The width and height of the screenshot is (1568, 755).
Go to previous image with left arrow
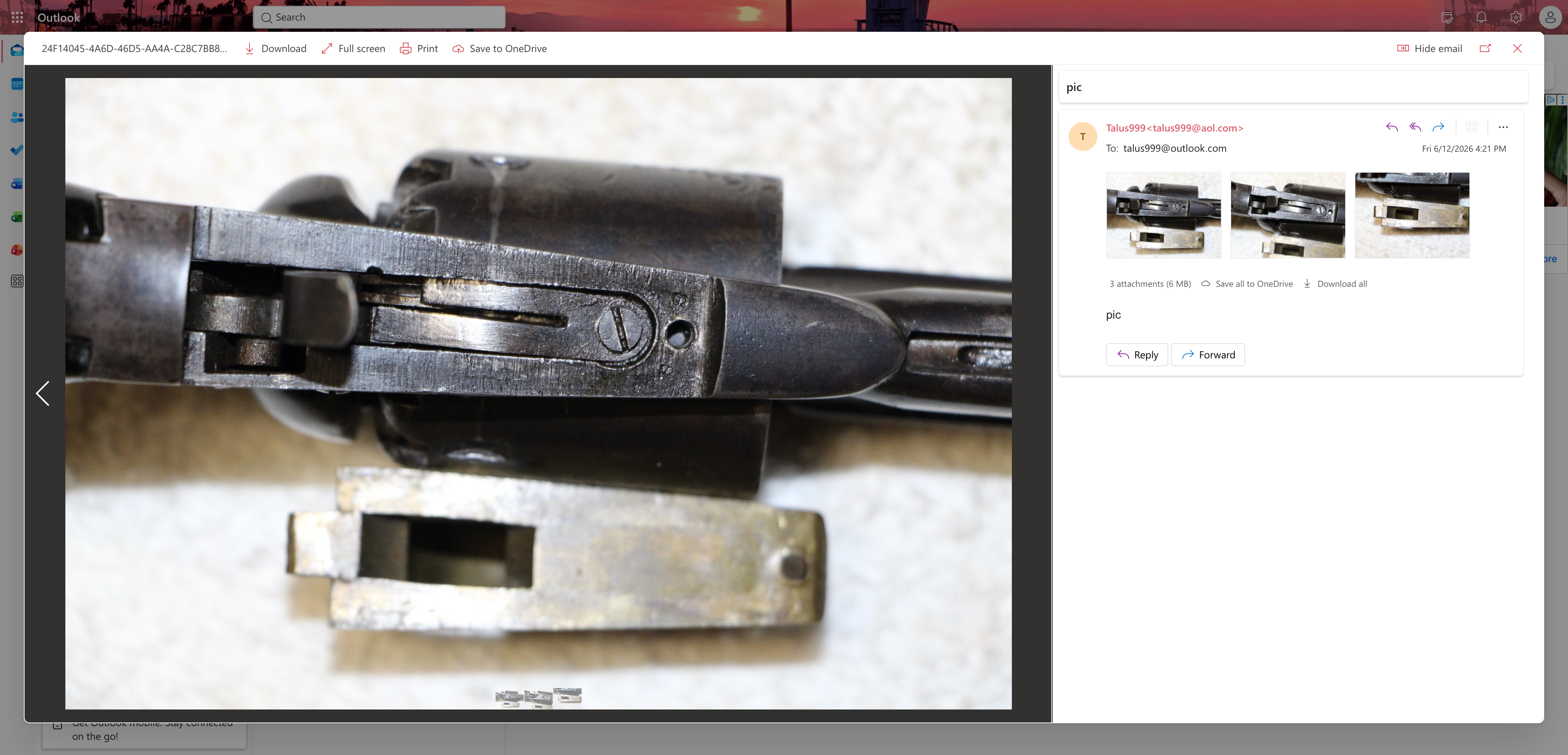43,393
